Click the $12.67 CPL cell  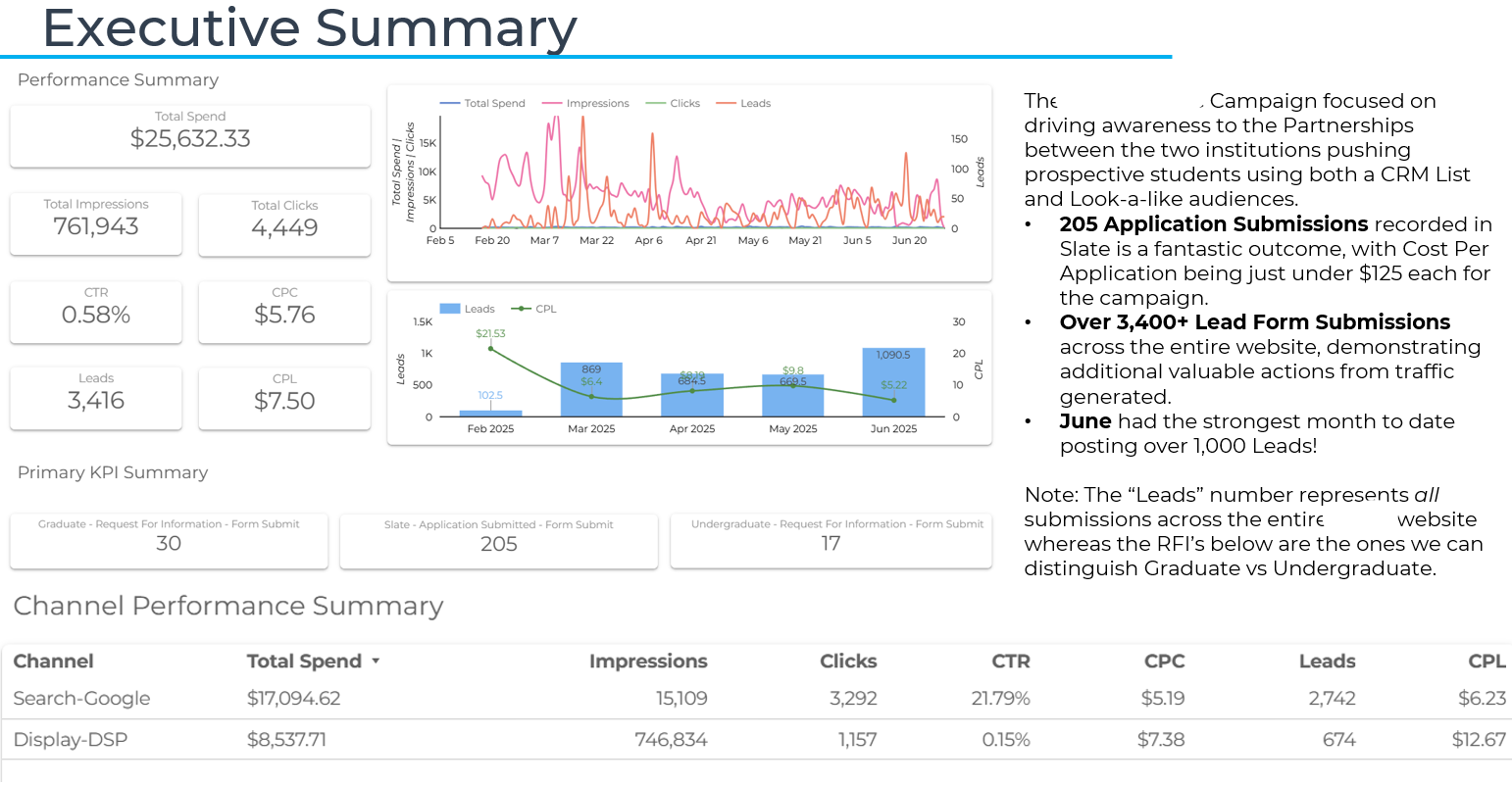pyautogui.click(x=1479, y=740)
